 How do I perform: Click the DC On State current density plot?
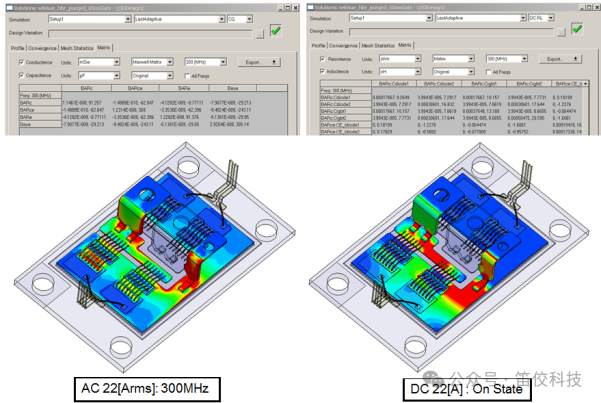(x=448, y=257)
